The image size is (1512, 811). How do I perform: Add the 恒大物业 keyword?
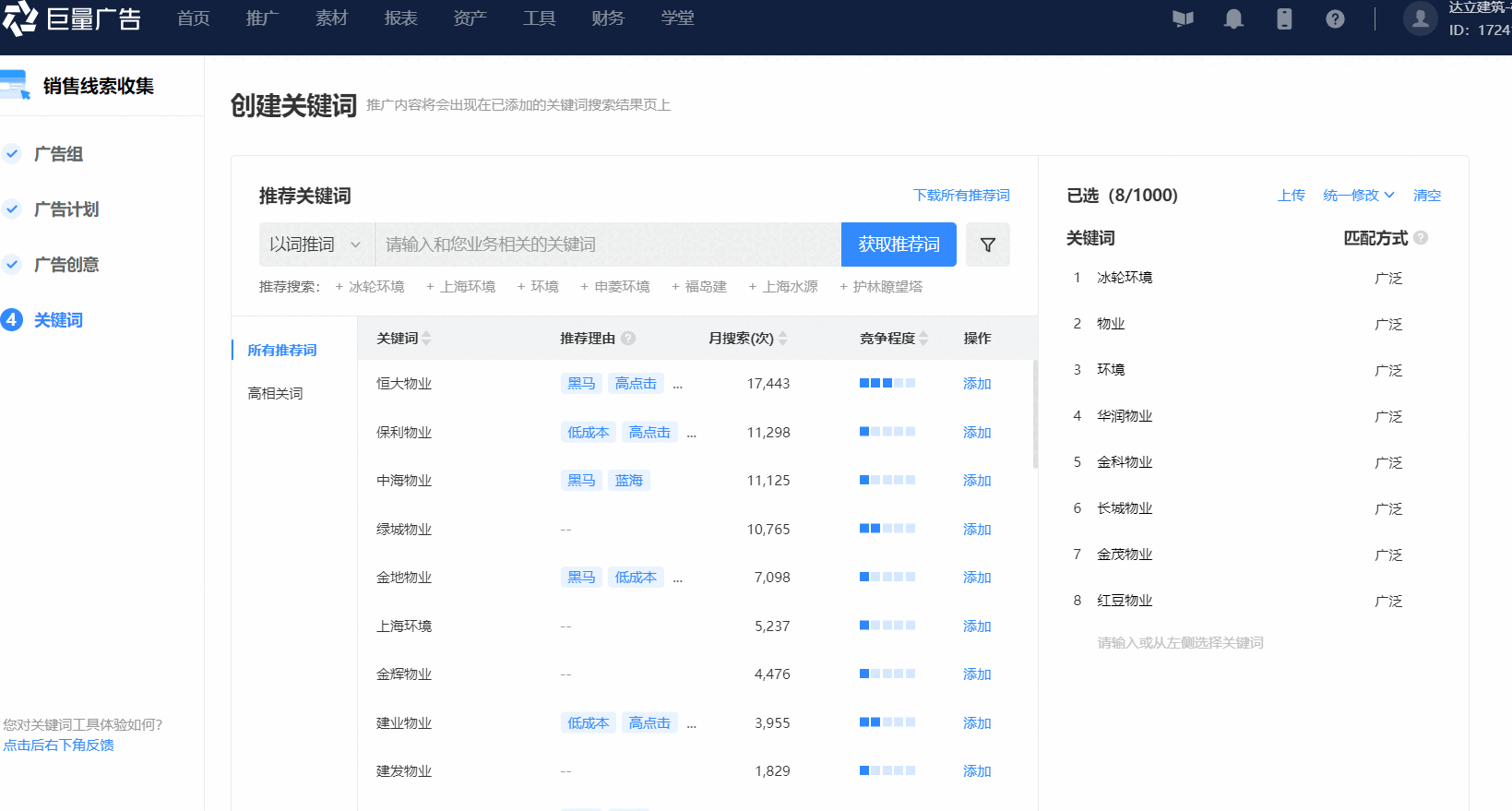[976, 384]
